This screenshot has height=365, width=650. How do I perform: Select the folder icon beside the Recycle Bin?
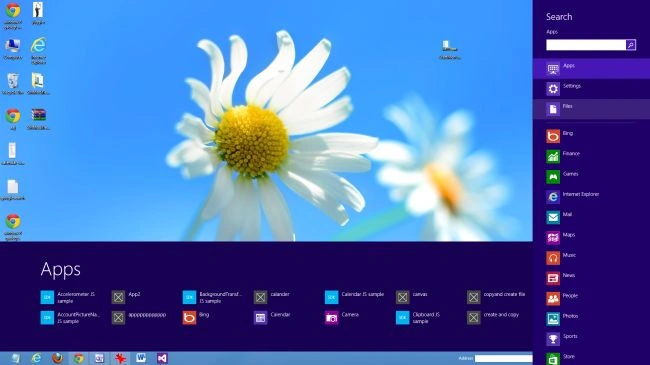click(x=38, y=83)
